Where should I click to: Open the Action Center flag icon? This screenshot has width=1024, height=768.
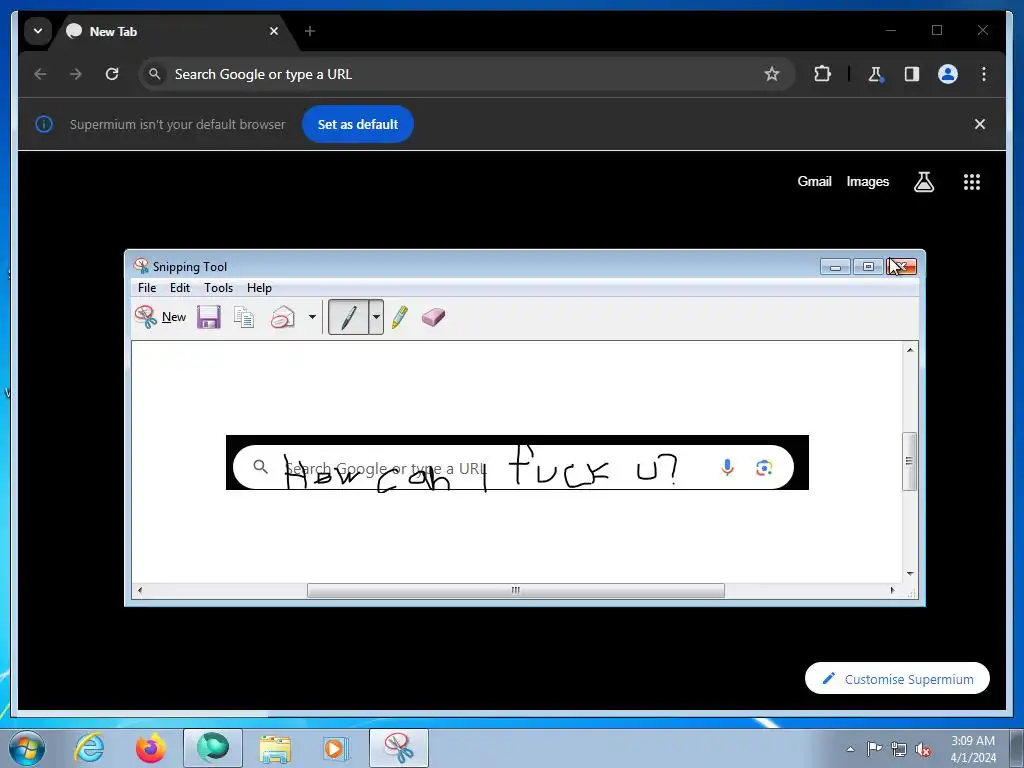[x=874, y=749]
